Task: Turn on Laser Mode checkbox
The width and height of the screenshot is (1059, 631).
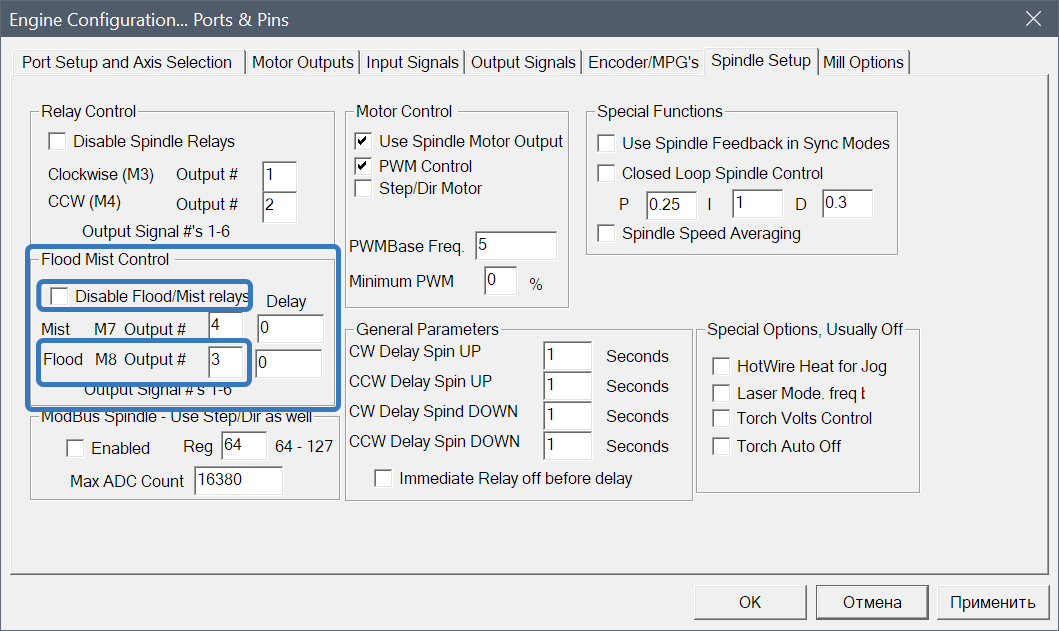Action: (x=721, y=393)
